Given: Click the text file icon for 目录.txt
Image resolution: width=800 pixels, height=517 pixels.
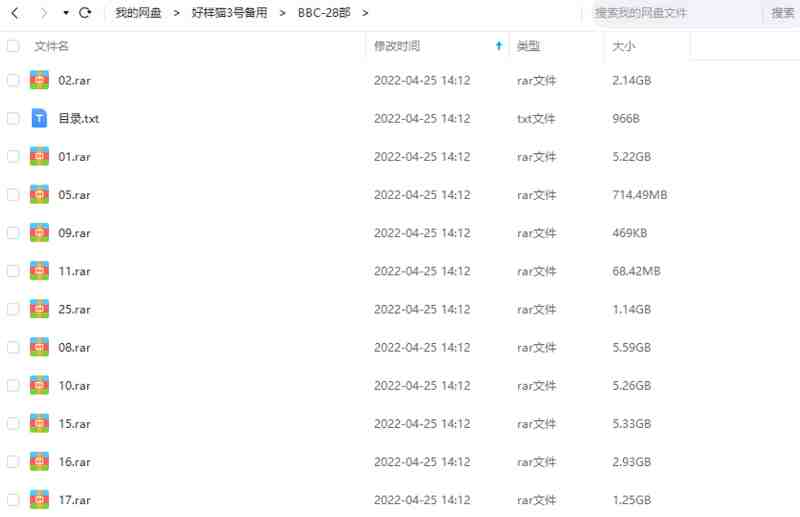Looking at the screenshot, I should (39, 118).
